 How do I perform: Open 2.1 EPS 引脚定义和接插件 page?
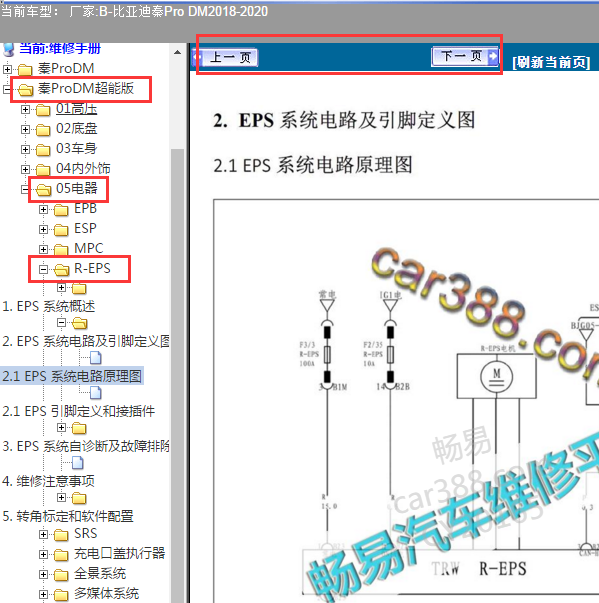(x=78, y=411)
